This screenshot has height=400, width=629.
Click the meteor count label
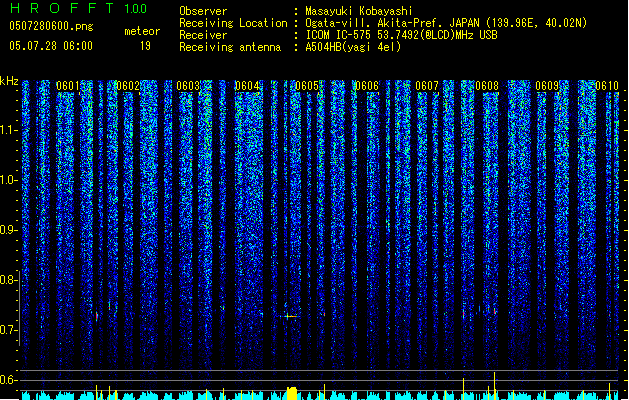(x=142, y=31)
